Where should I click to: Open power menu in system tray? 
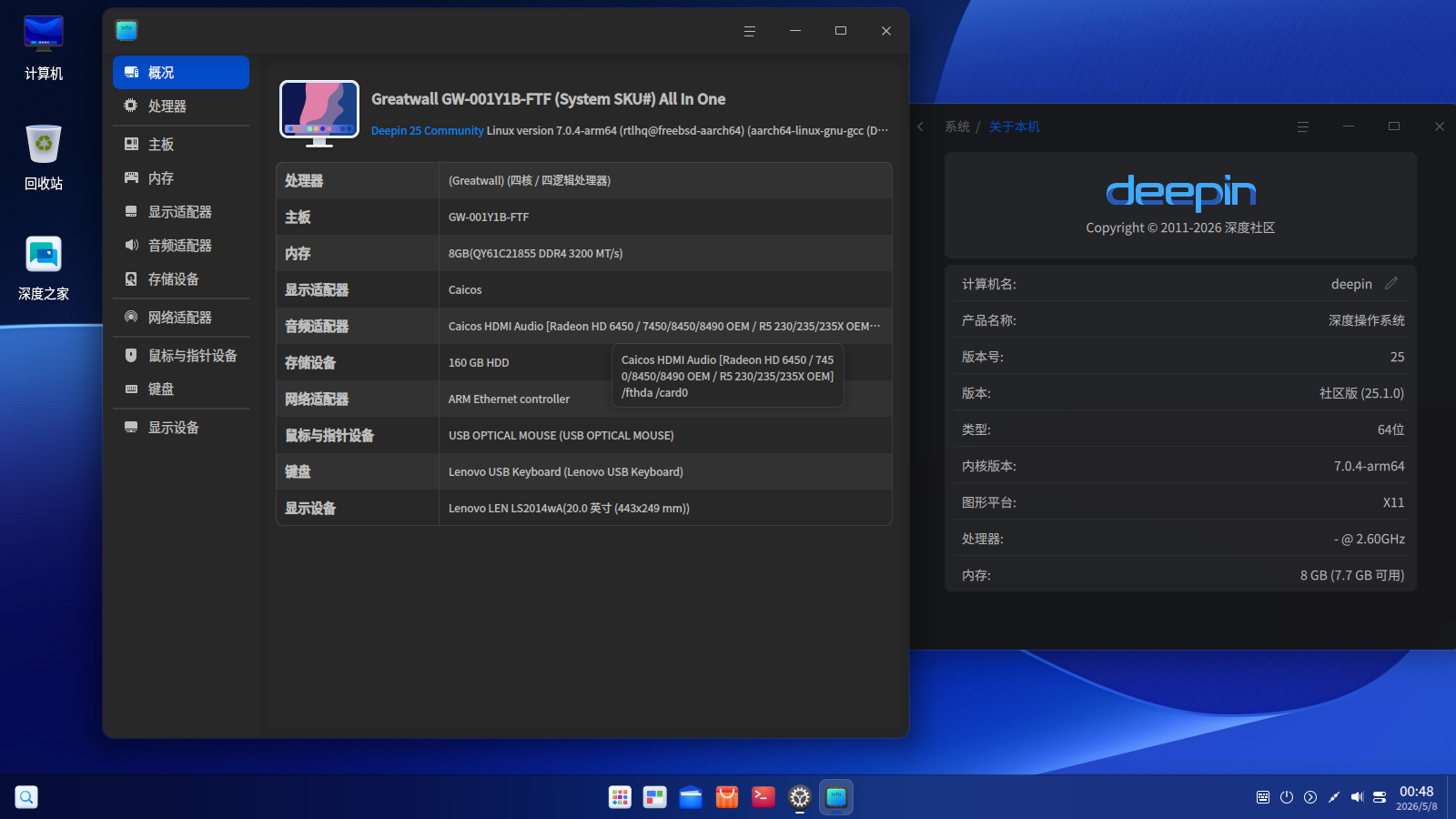[1287, 797]
